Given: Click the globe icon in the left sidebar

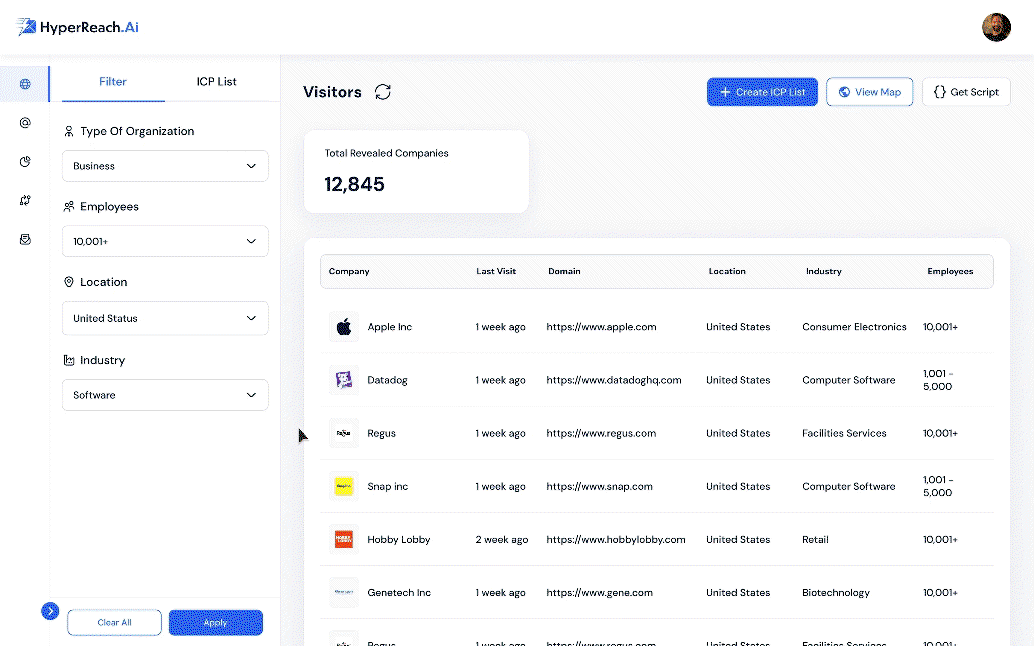Looking at the screenshot, I should 25,84.
